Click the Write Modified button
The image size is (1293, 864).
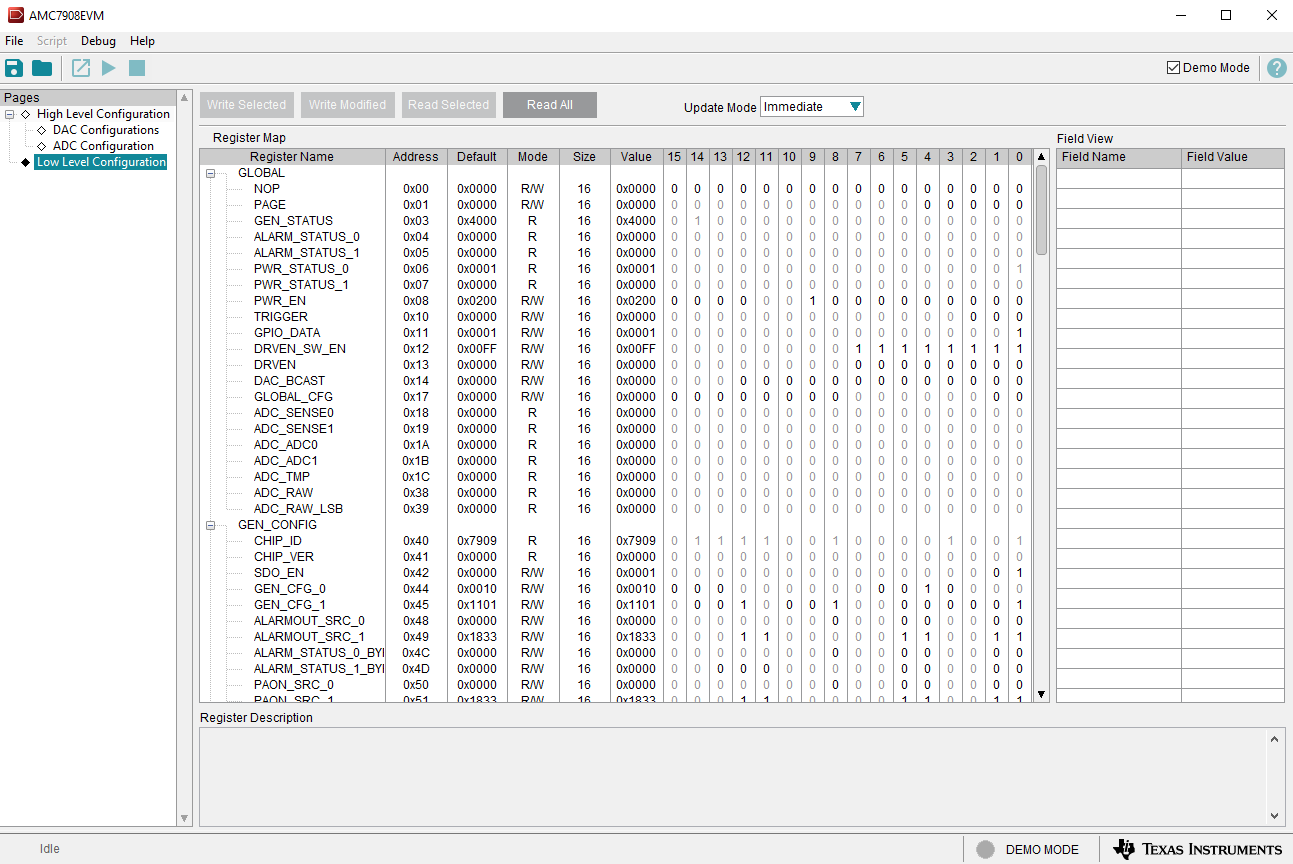tap(347, 105)
